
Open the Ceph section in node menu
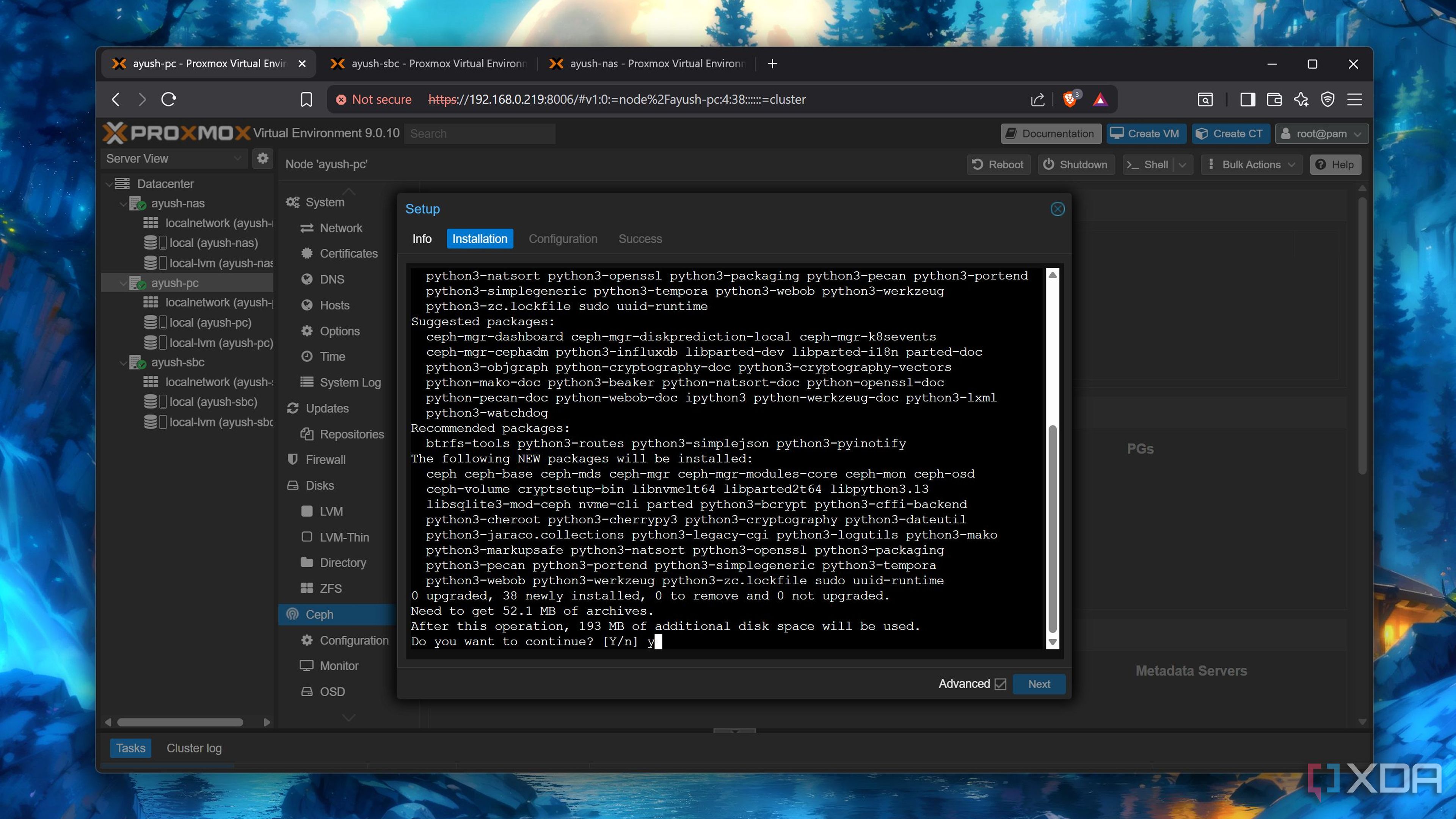pyautogui.click(x=337, y=614)
